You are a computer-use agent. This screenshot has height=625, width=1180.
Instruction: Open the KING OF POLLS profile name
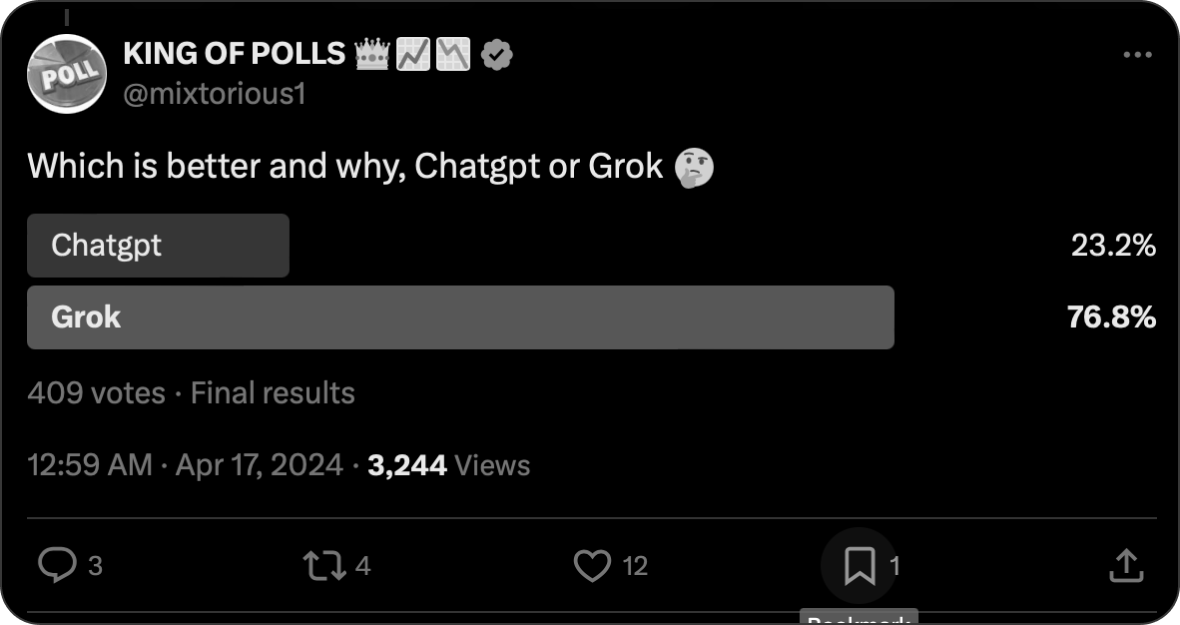point(234,54)
